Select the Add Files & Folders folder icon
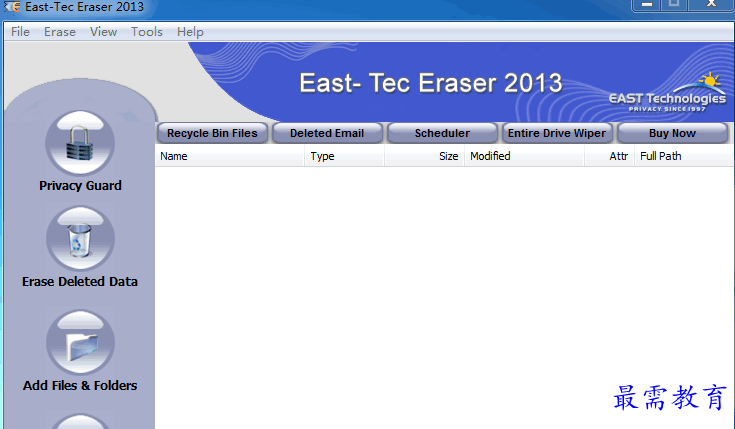 pyautogui.click(x=80, y=342)
